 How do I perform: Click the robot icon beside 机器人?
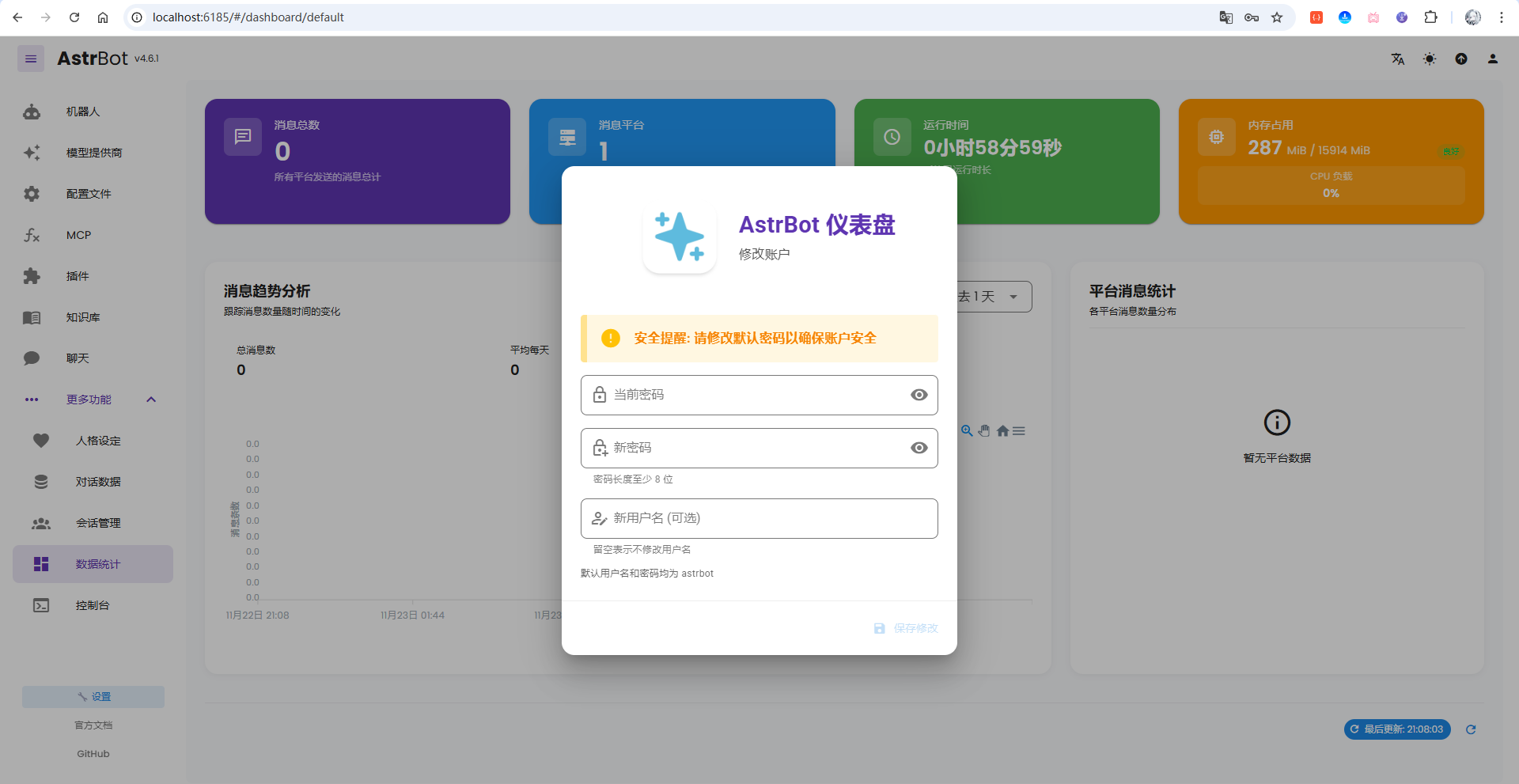pos(32,112)
